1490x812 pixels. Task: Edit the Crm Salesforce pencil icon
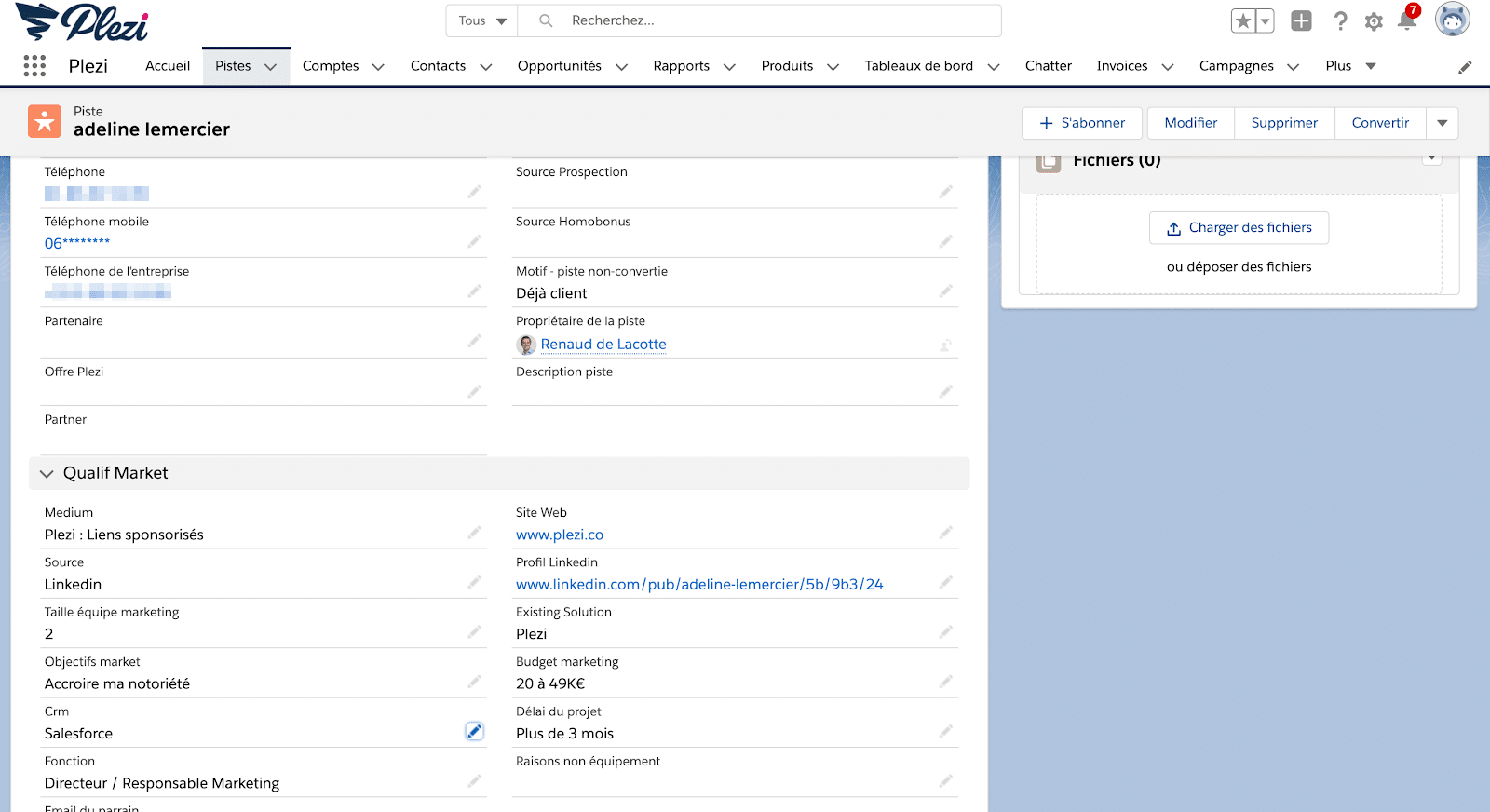point(474,731)
